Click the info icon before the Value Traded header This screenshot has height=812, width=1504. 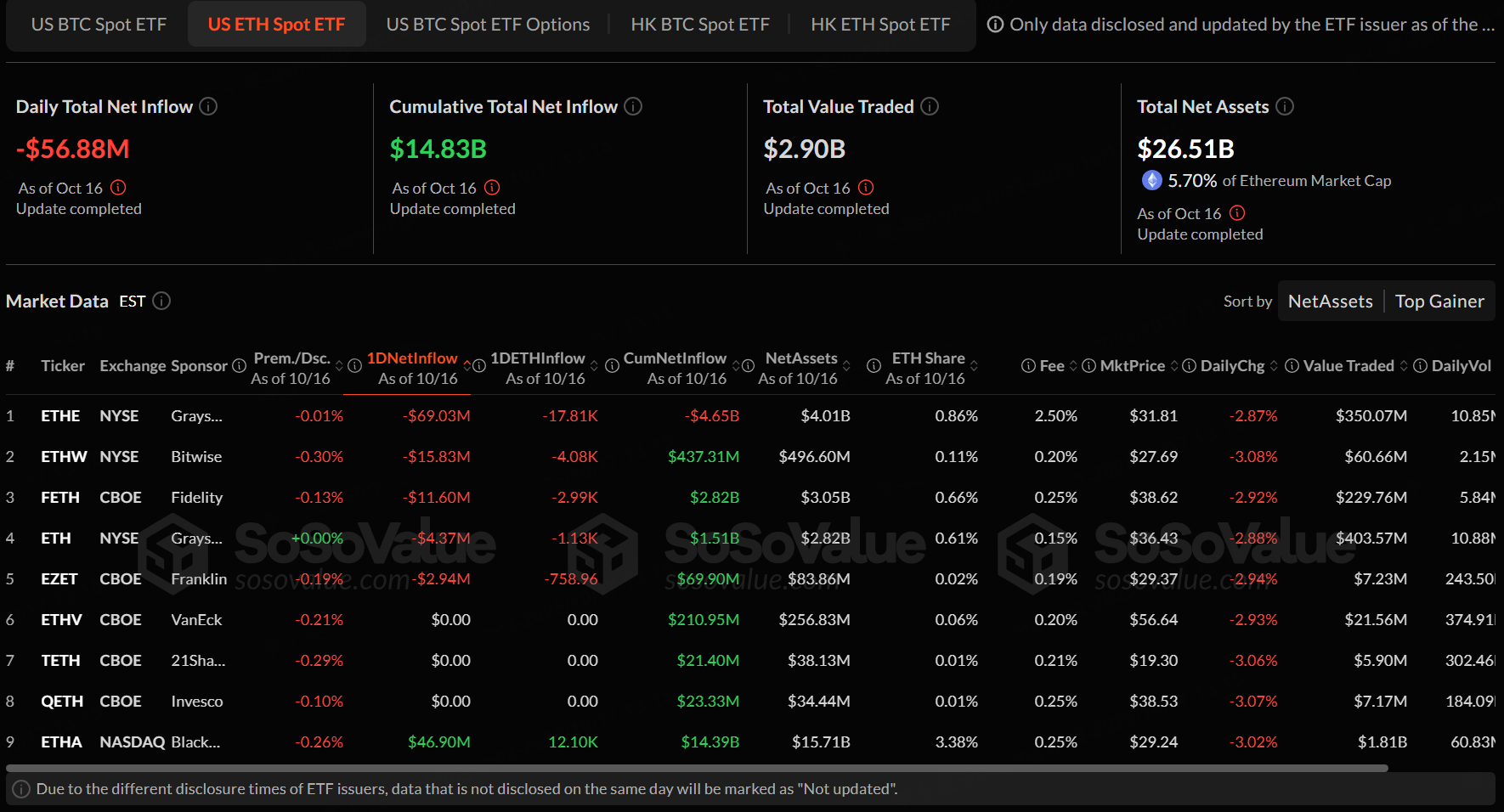tap(1292, 366)
